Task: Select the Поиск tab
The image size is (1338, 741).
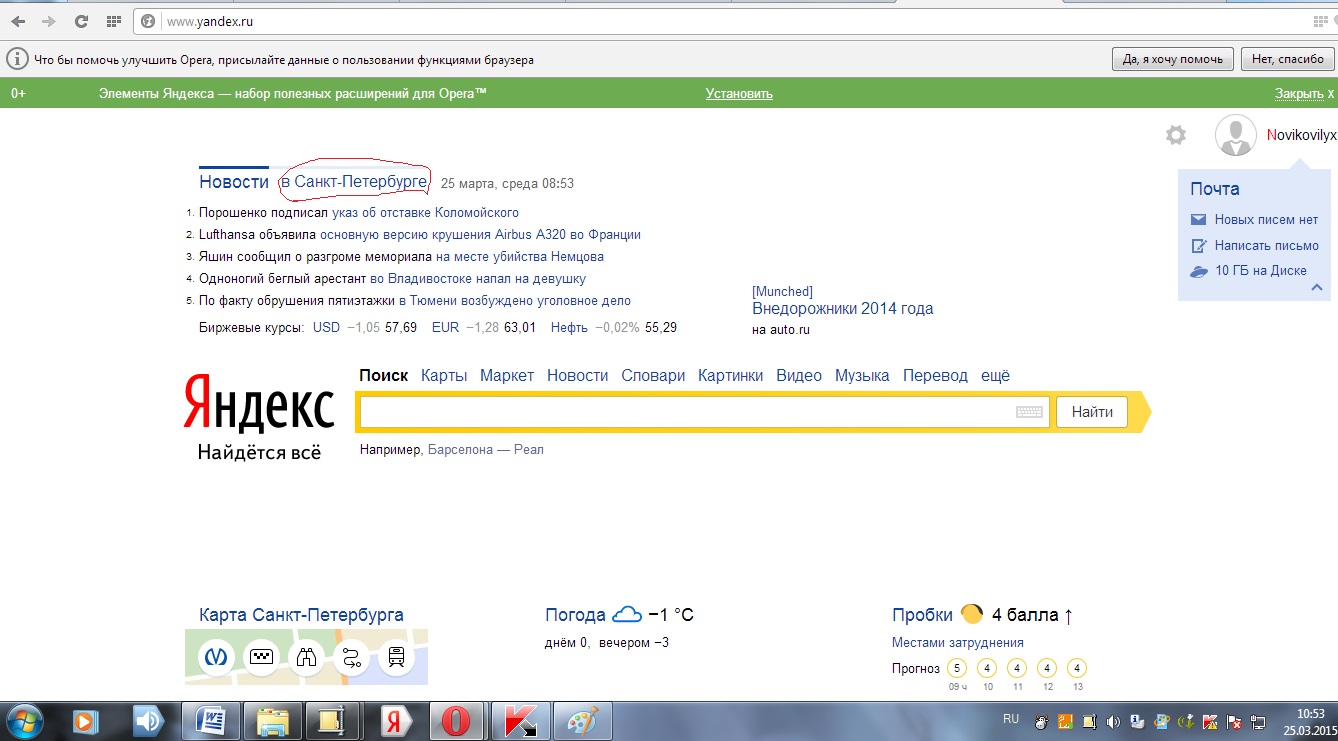Action: coord(383,376)
